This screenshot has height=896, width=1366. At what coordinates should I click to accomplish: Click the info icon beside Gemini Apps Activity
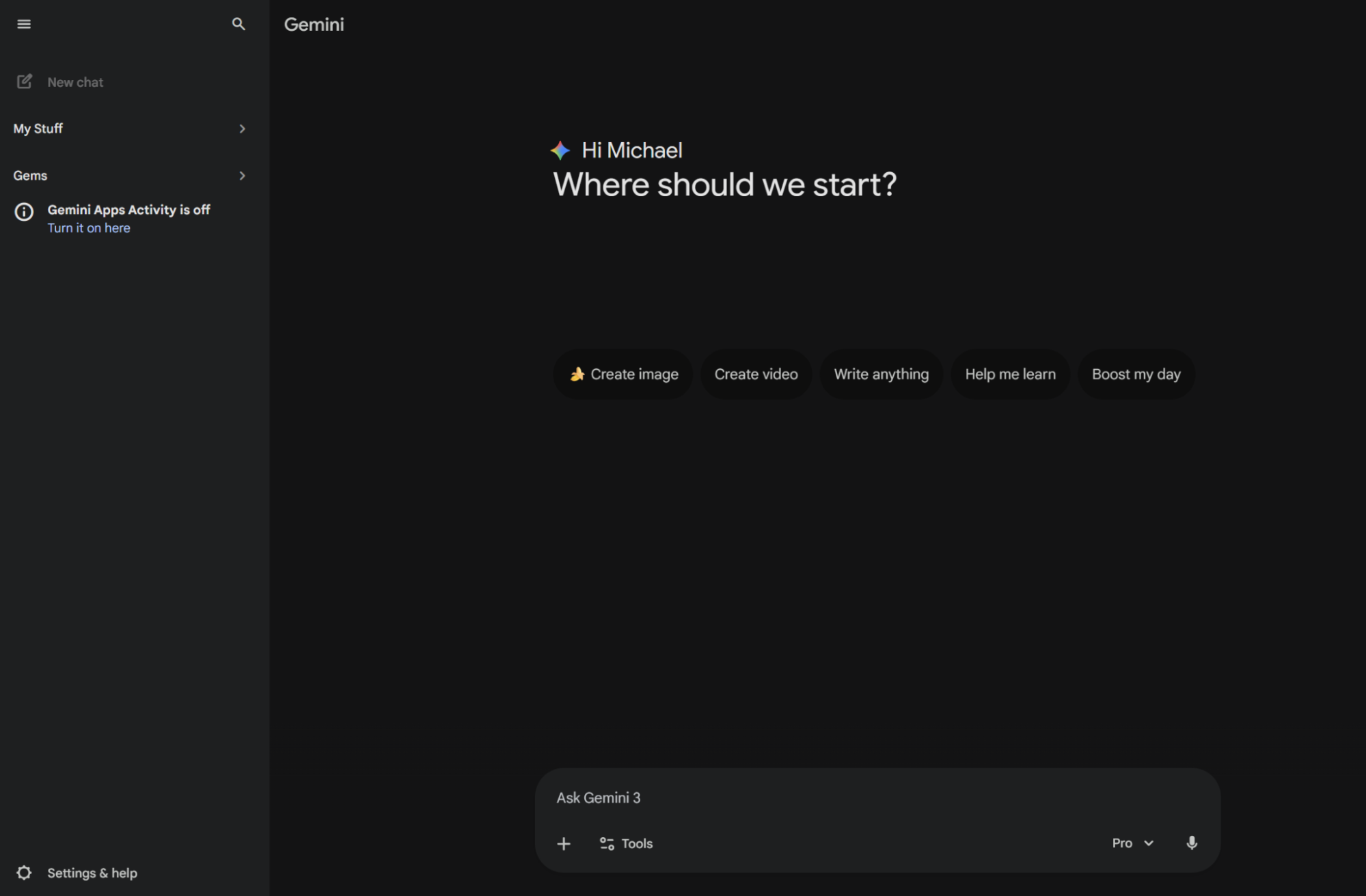point(24,212)
